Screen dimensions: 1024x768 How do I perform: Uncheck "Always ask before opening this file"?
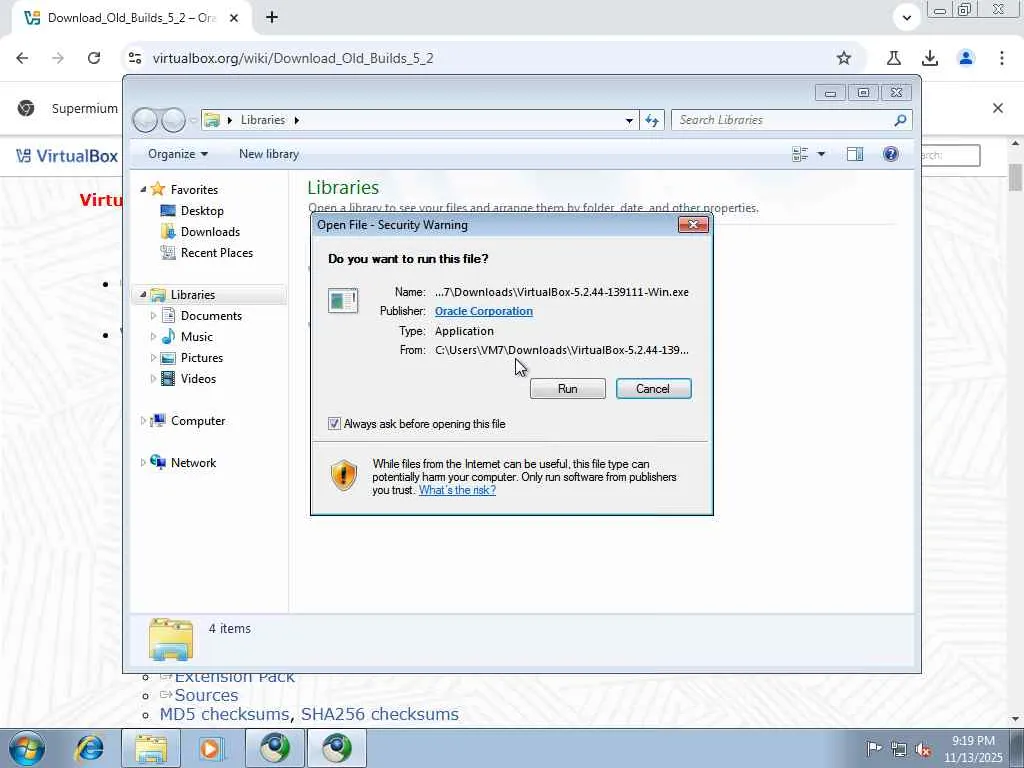334,424
